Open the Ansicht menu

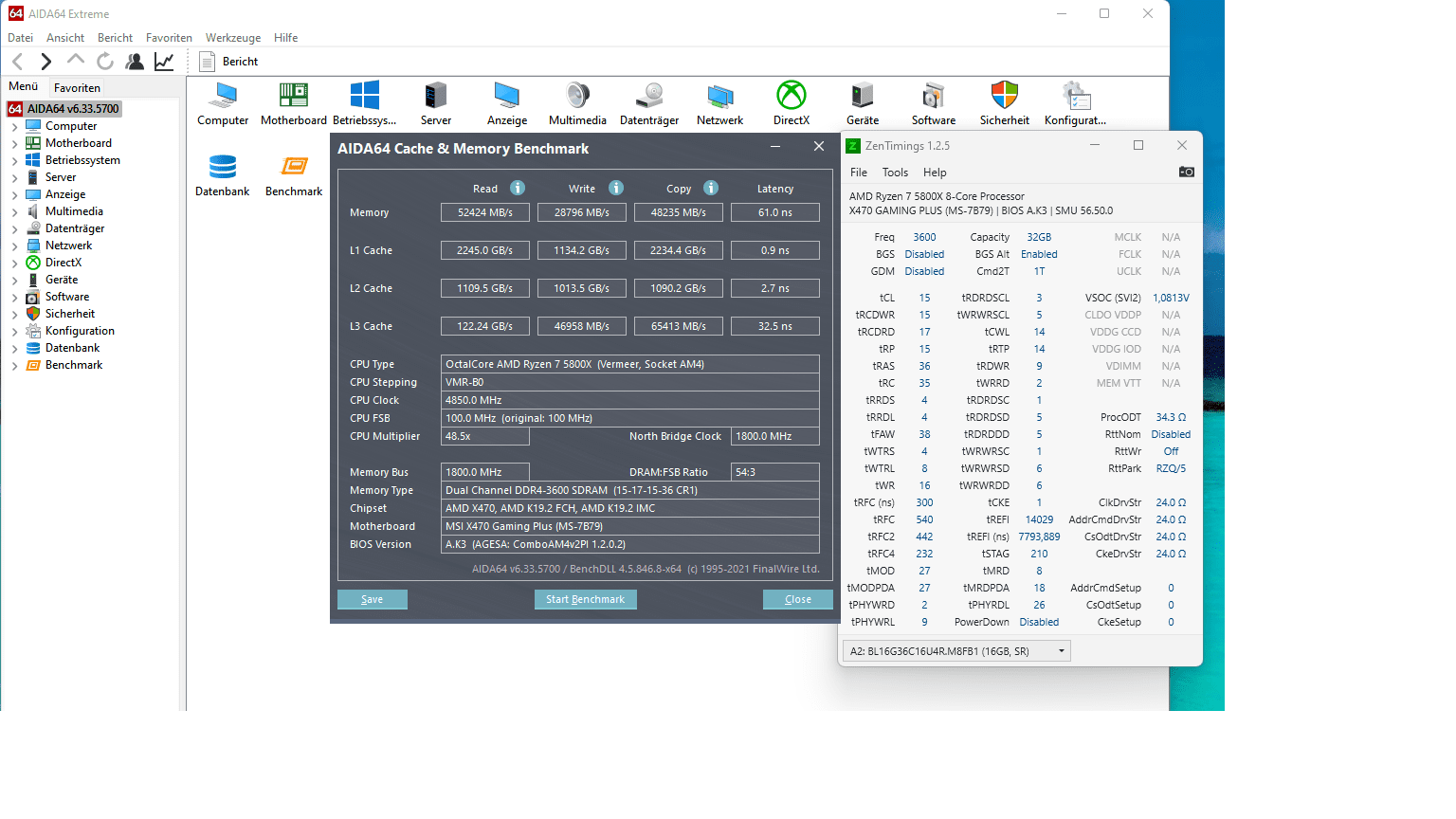pyautogui.click(x=65, y=38)
